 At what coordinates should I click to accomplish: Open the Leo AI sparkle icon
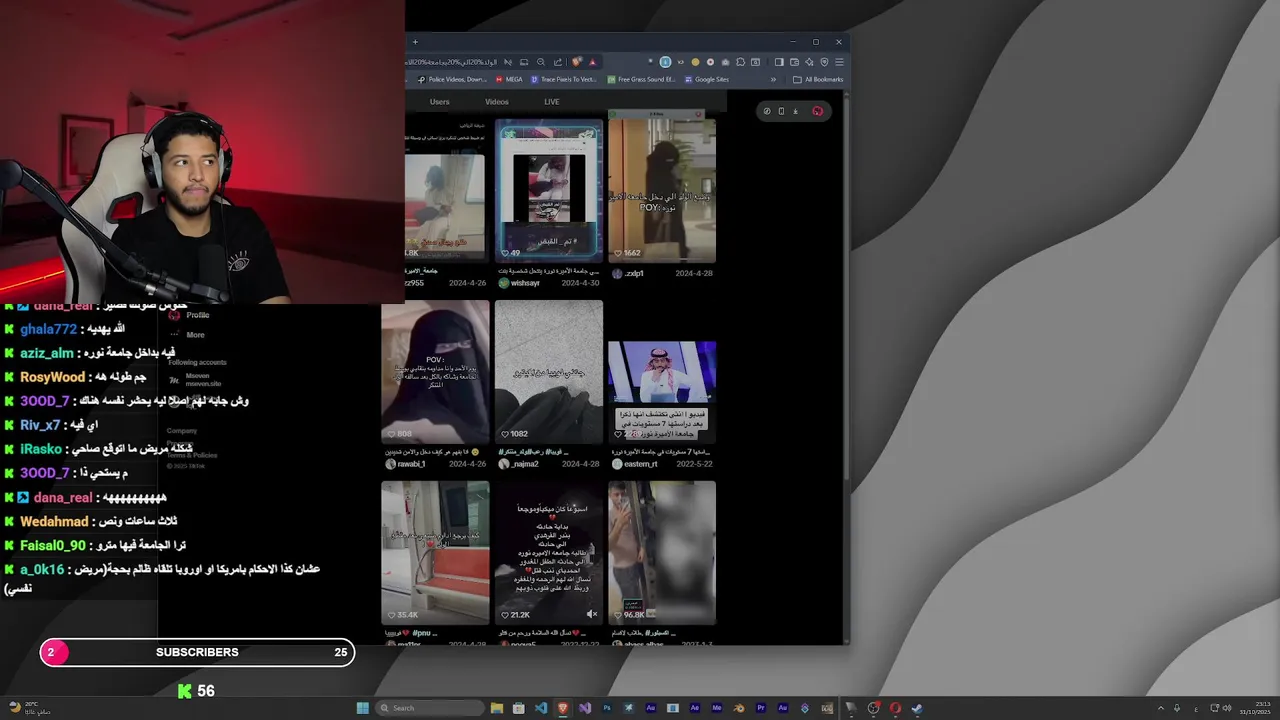[x=809, y=62]
